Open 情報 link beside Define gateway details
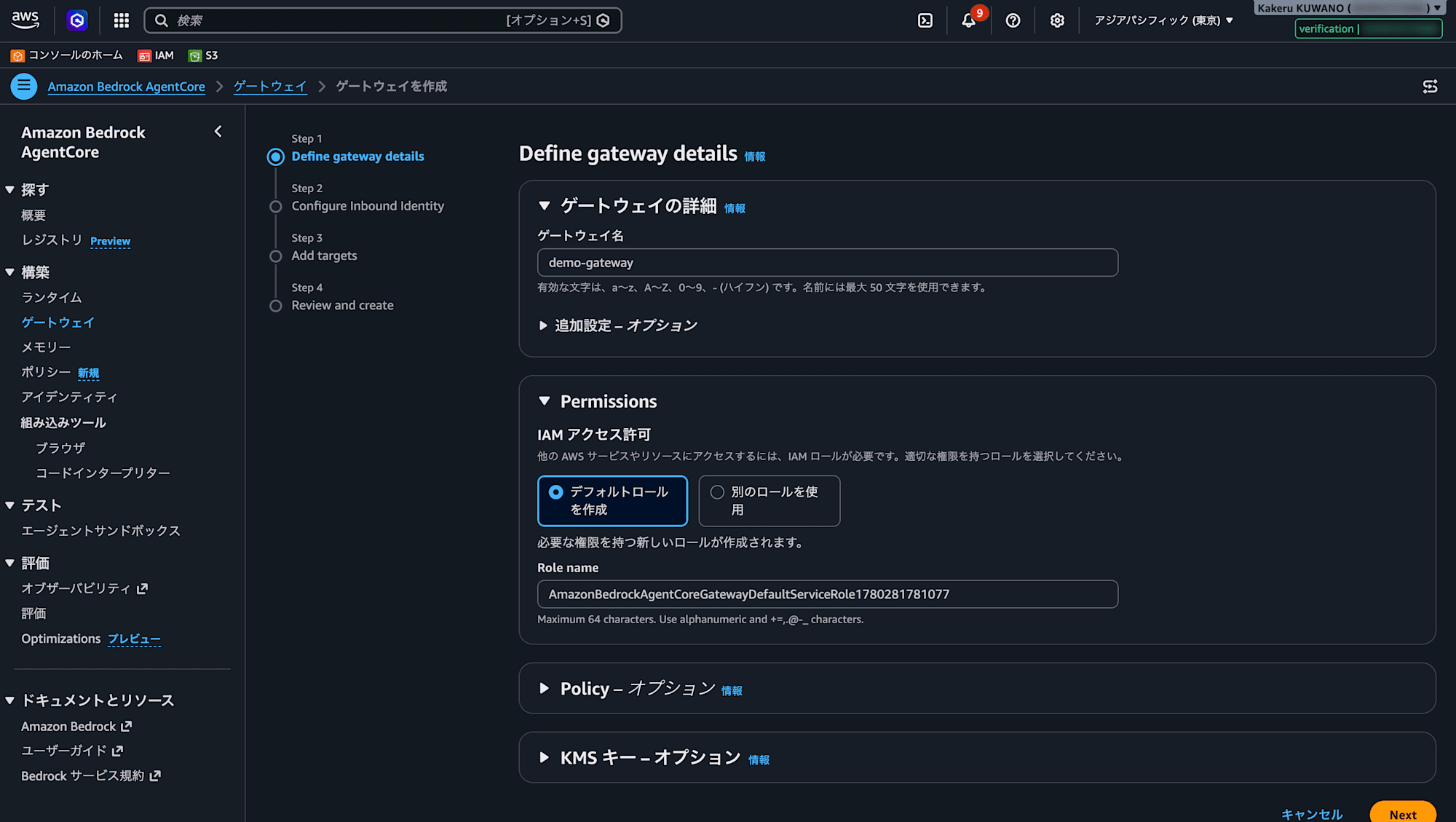Screen dimensions: 1456x822 [755, 157]
